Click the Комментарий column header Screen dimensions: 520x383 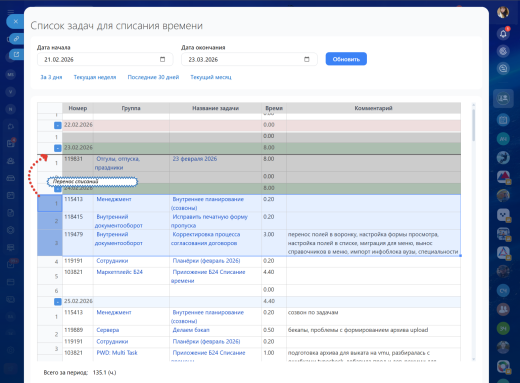373,108
